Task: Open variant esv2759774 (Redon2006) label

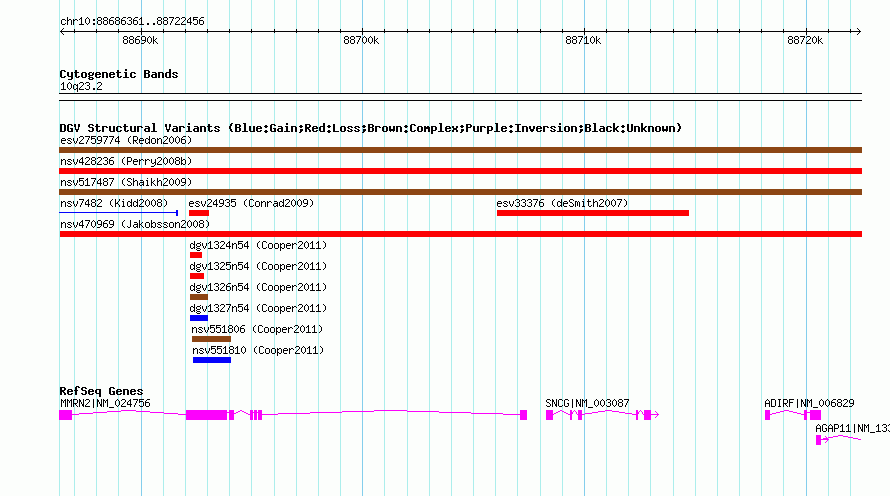Action: pos(126,140)
